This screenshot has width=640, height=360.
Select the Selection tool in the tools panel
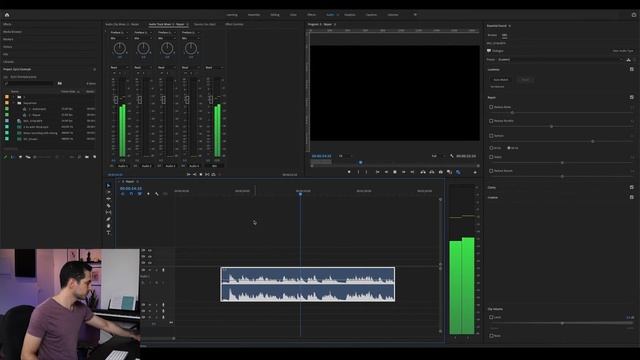coord(109,186)
